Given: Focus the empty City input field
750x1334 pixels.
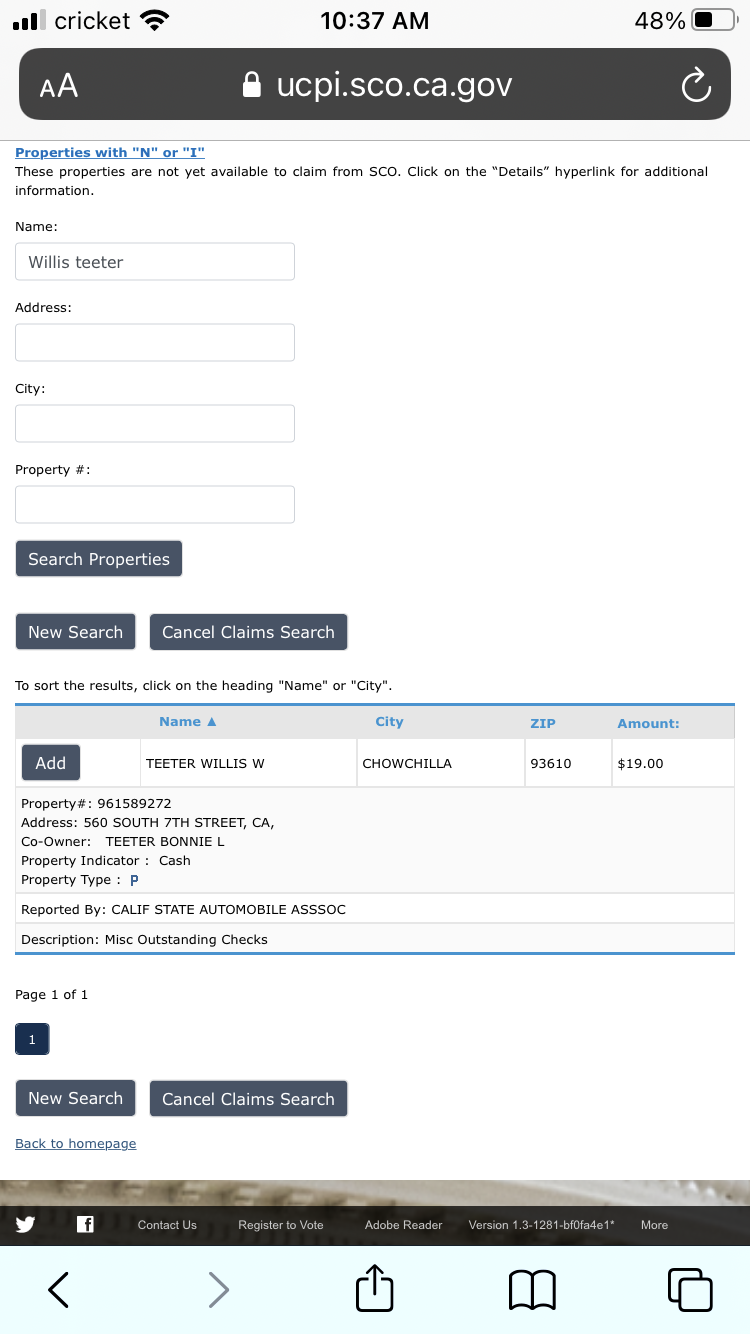Looking at the screenshot, I should (155, 423).
